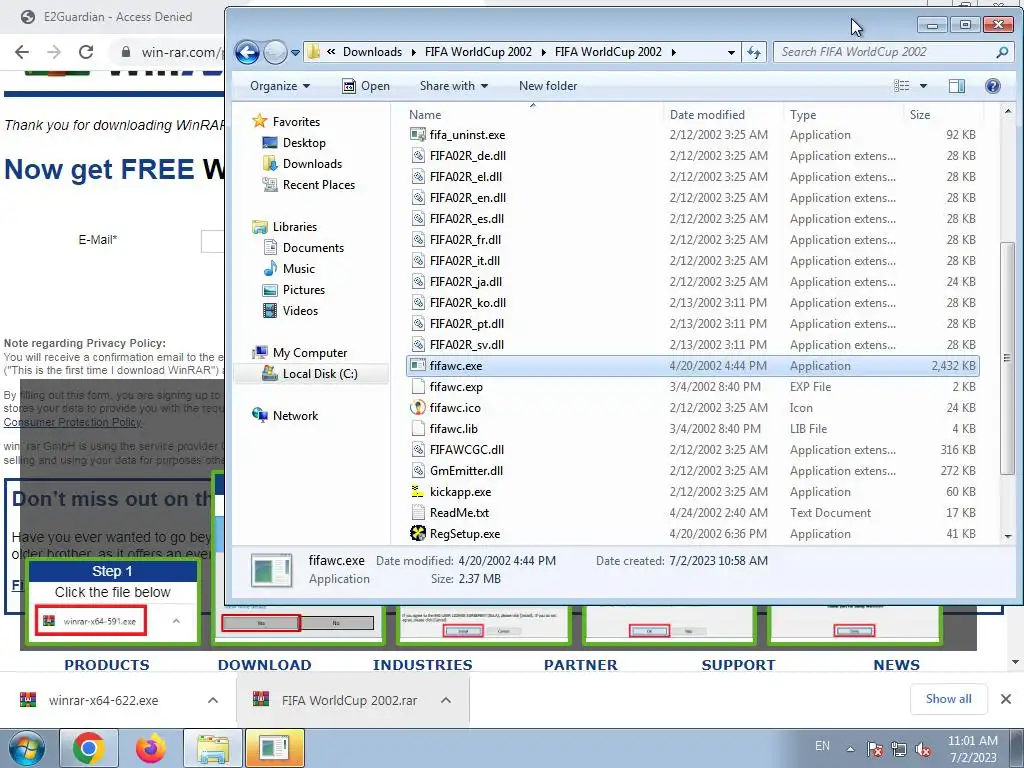Viewport: 1024px width, 768px height.
Task: Open the Organize menu
Action: click(x=280, y=86)
